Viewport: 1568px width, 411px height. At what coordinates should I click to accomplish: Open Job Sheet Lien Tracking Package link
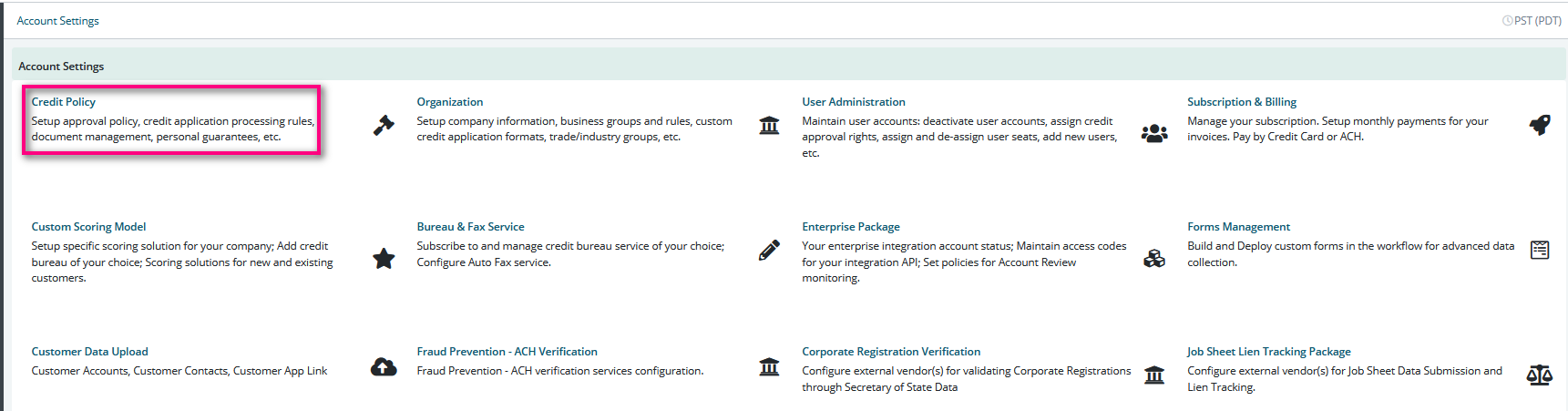point(1269,352)
